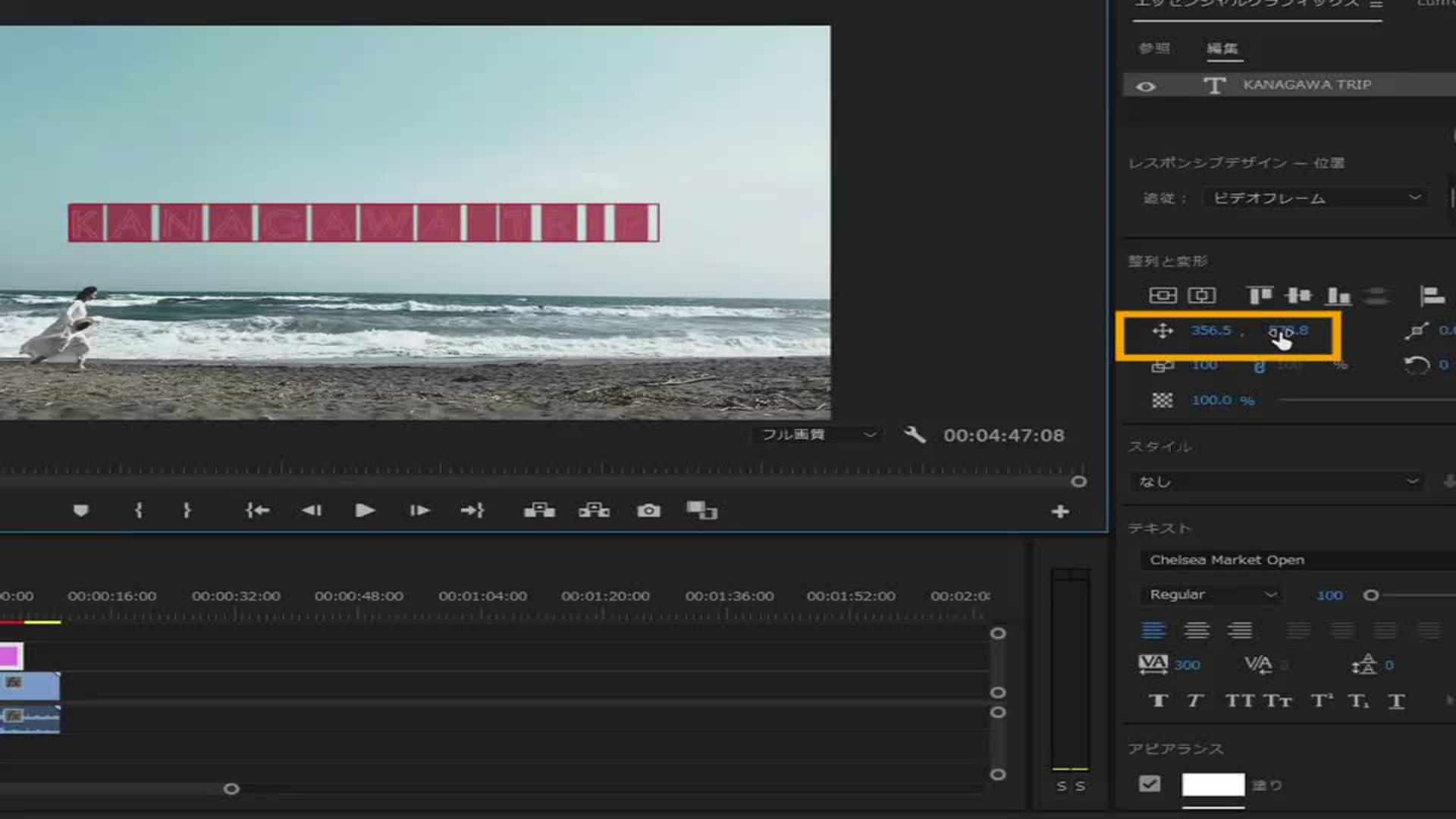Toggle the fill (塗り) checkbox
The image size is (1456, 819).
tap(1150, 784)
